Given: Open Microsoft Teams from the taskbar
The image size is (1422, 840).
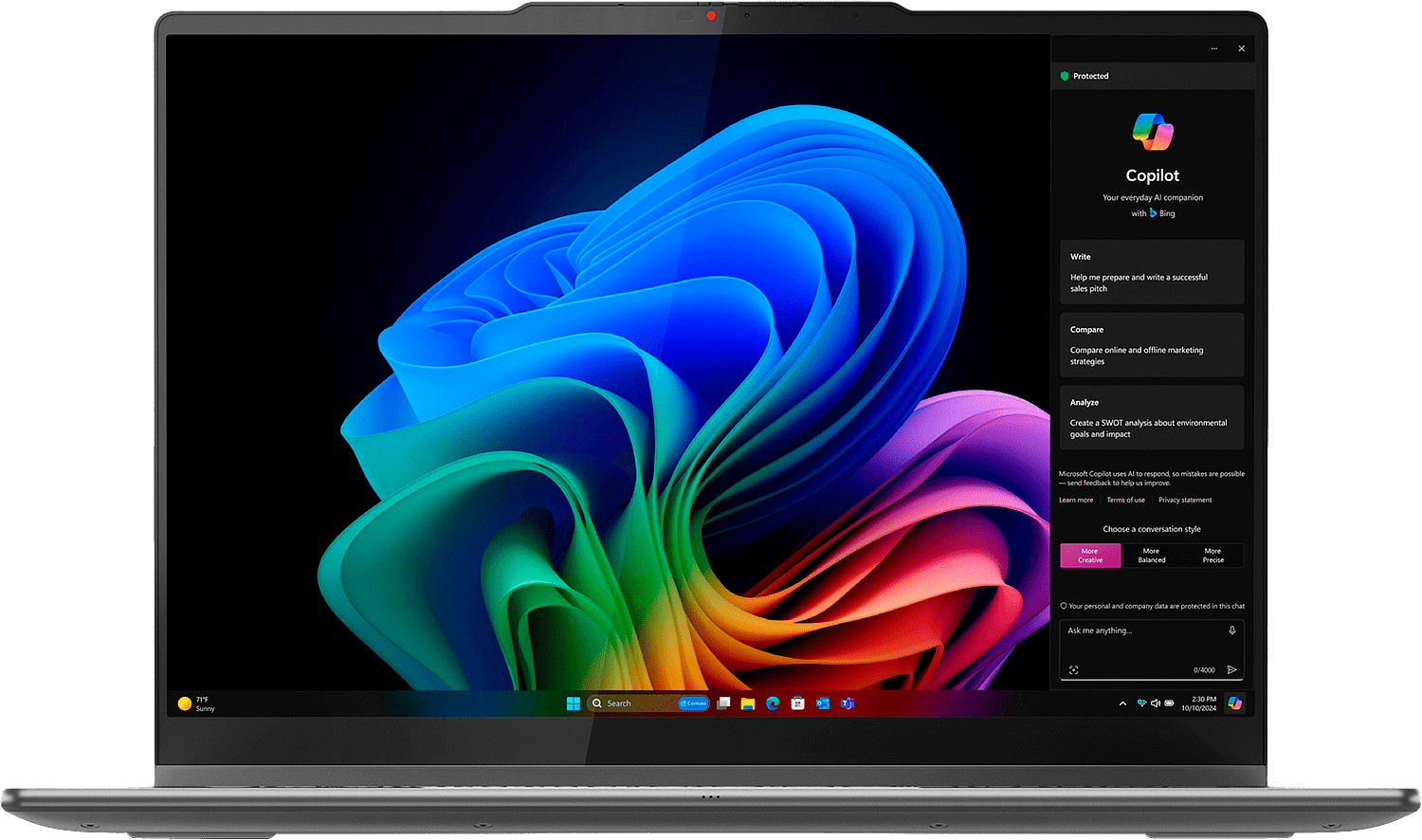Looking at the screenshot, I should [x=848, y=703].
